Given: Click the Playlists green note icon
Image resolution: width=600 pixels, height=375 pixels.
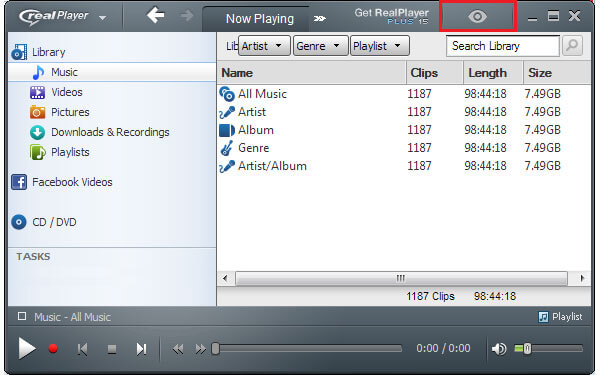Looking at the screenshot, I should (38, 152).
